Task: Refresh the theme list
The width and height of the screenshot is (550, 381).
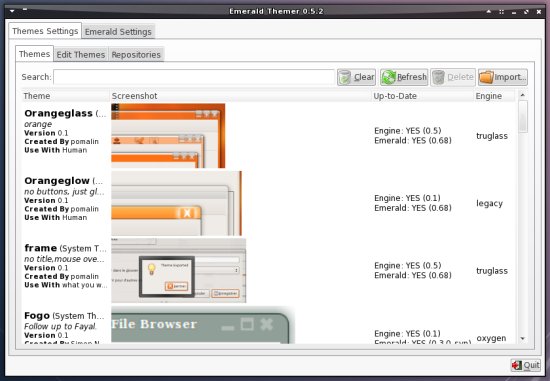Action: click(404, 77)
